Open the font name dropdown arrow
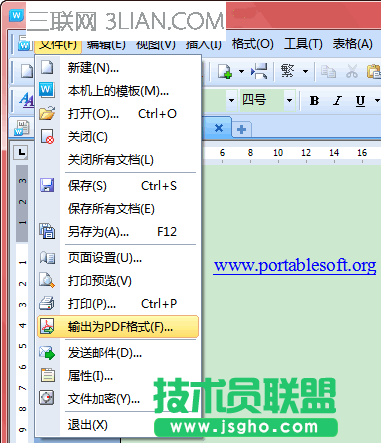Screen dimensions: 381x443 click(231, 100)
